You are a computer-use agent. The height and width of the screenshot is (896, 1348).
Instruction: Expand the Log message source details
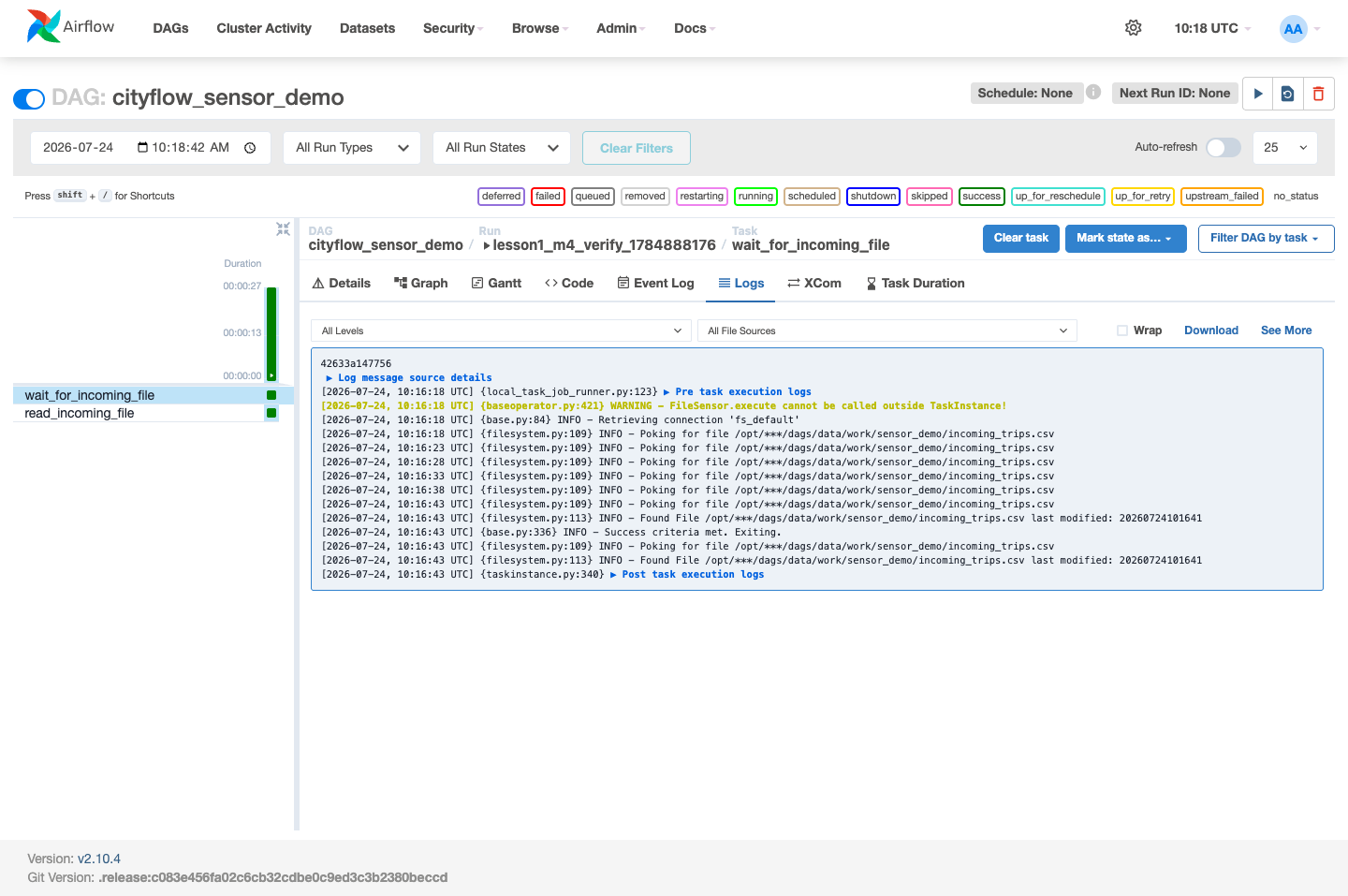click(409, 377)
